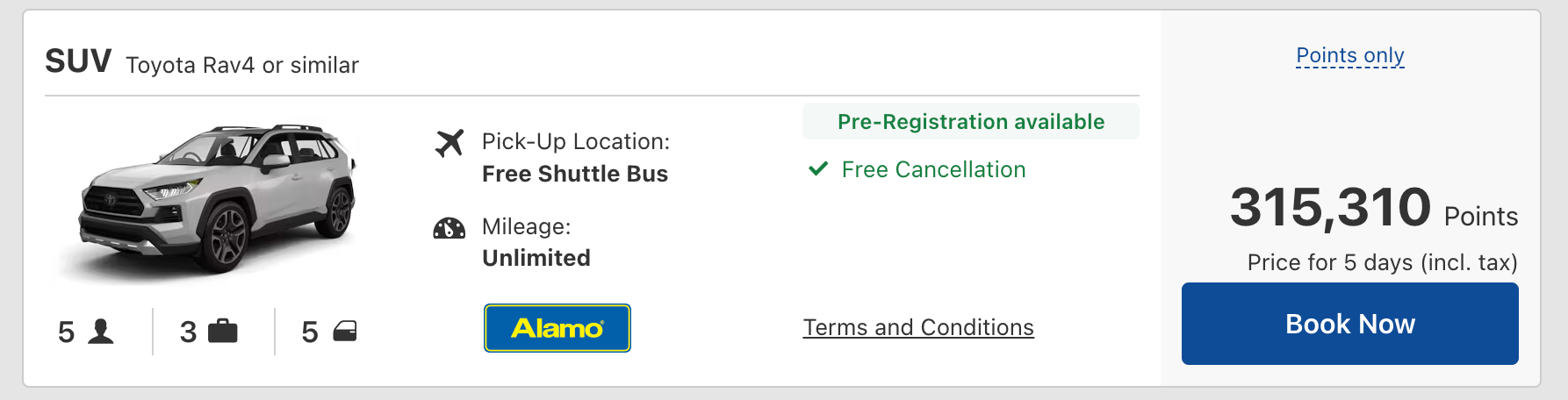Click the mileage speedometer icon
The width and height of the screenshot is (1568, 400).
450,229
